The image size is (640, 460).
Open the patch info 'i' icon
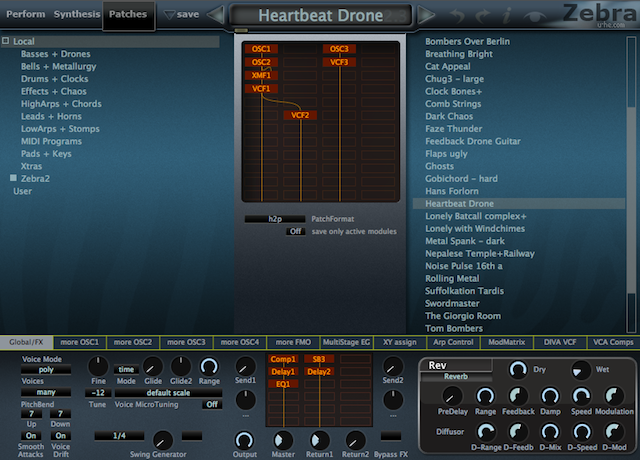pos(507,16)
